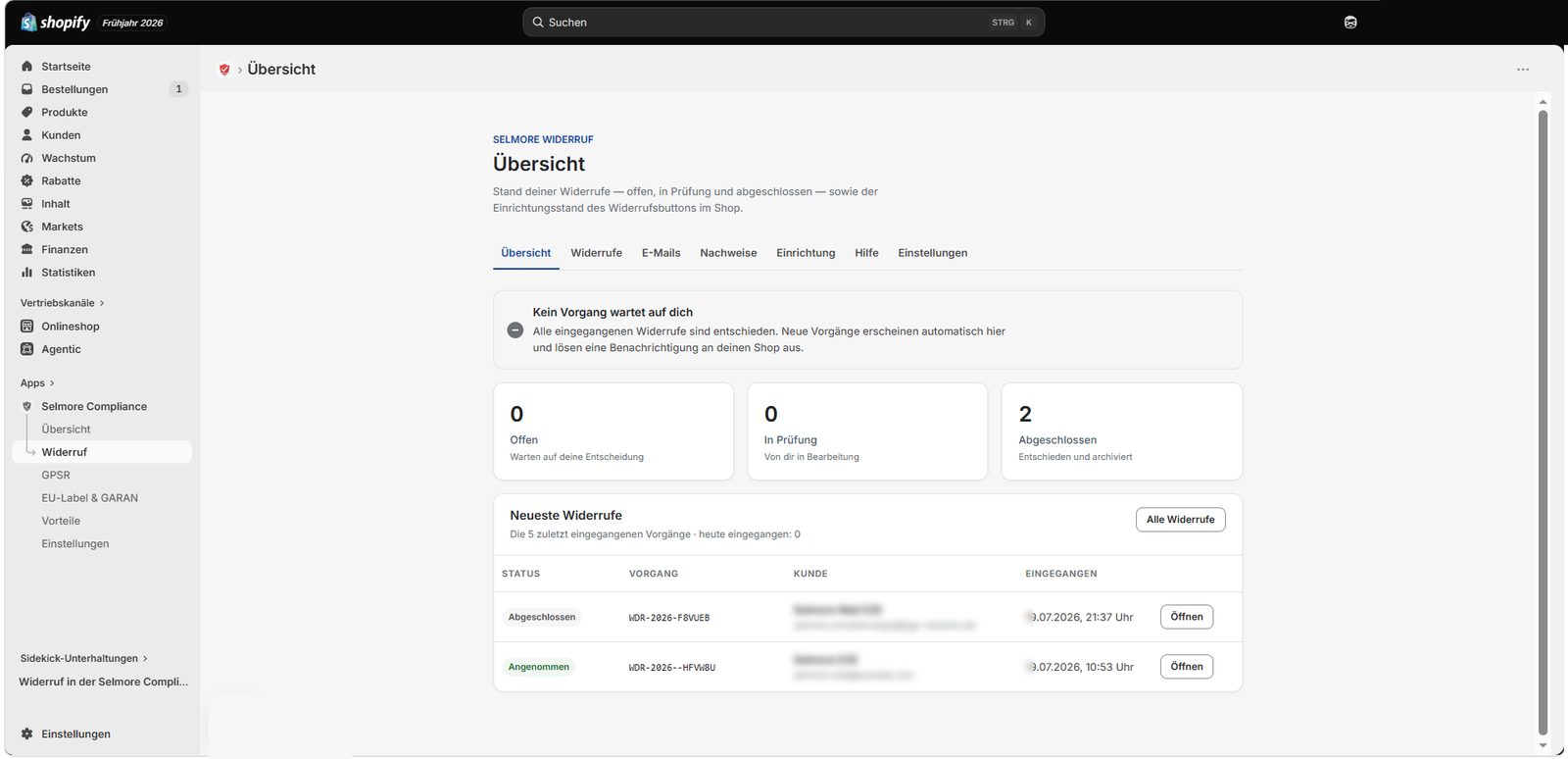Click the Onlineshop store icon

coord(27,327)
